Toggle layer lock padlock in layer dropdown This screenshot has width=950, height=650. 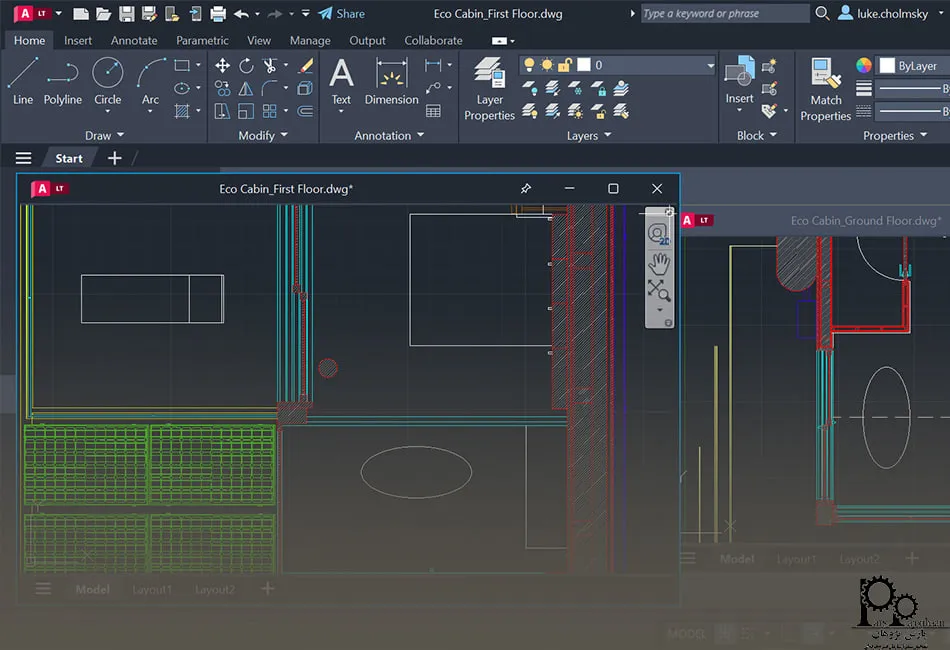pyautogui.click(x=564, y=65)
